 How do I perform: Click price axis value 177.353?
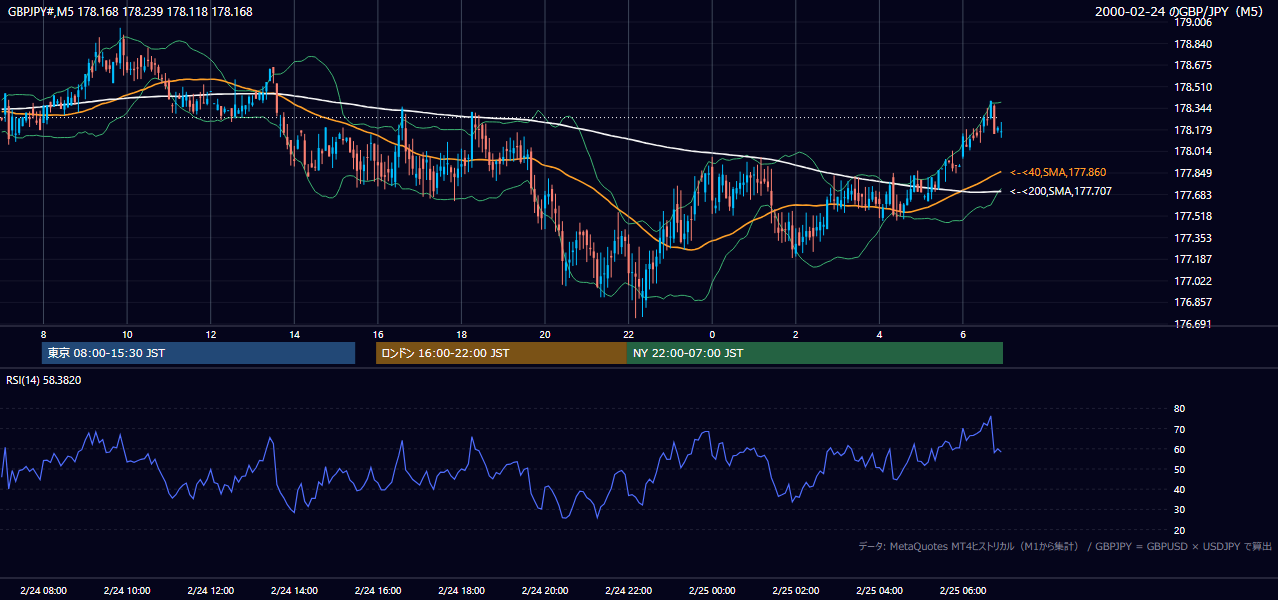pos(1193,238)
